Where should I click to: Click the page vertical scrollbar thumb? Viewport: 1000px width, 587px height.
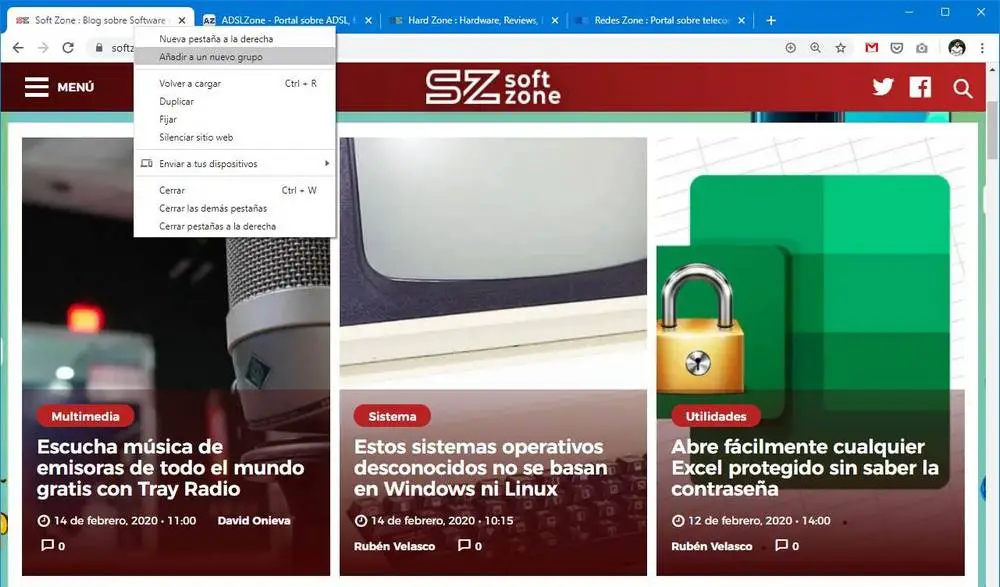pos(992,115)
